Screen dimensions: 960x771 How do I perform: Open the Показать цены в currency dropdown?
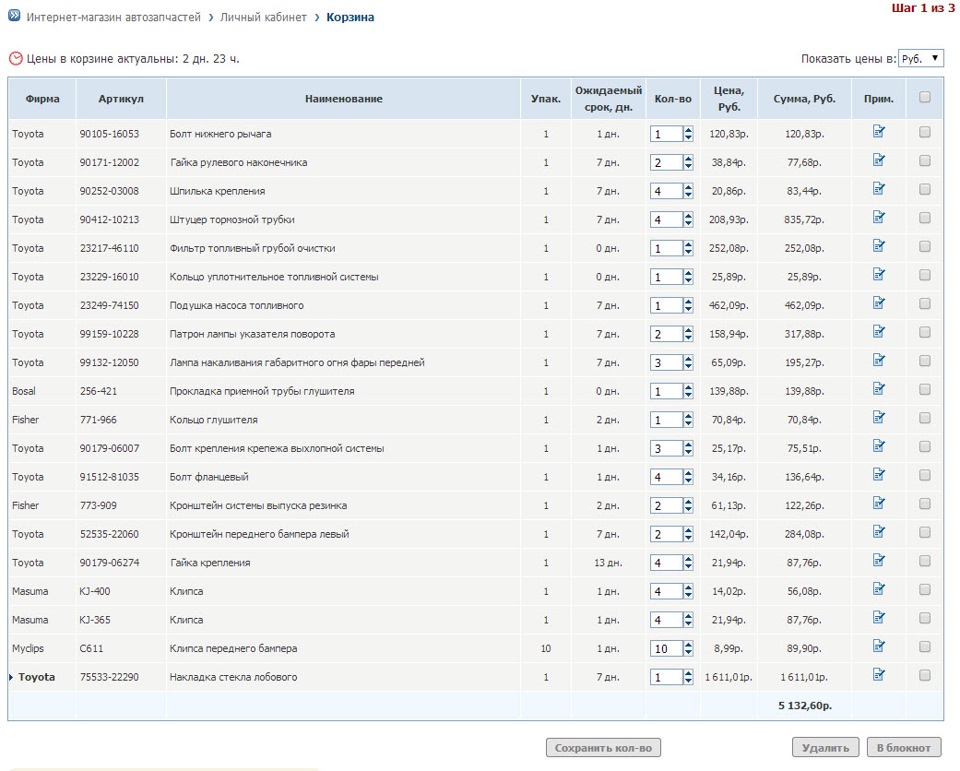tap(920, 59)
